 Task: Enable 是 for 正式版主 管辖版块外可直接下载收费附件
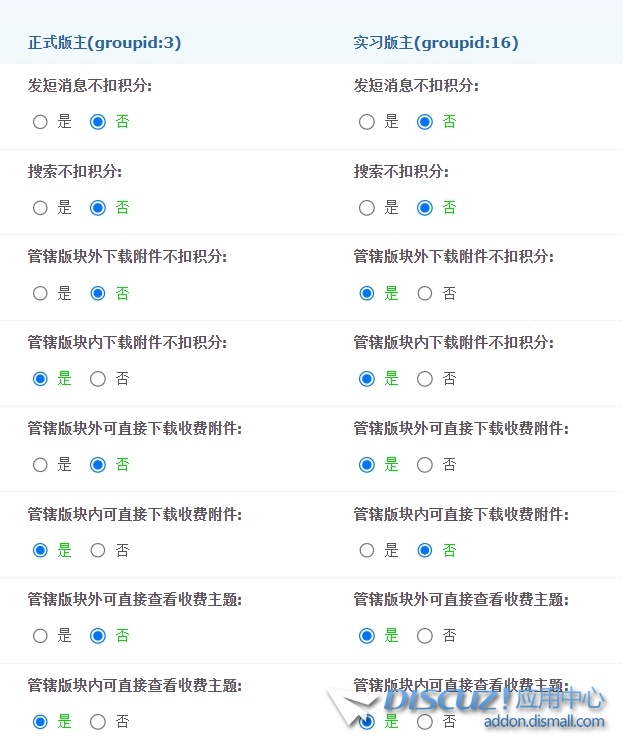(40, 465)
